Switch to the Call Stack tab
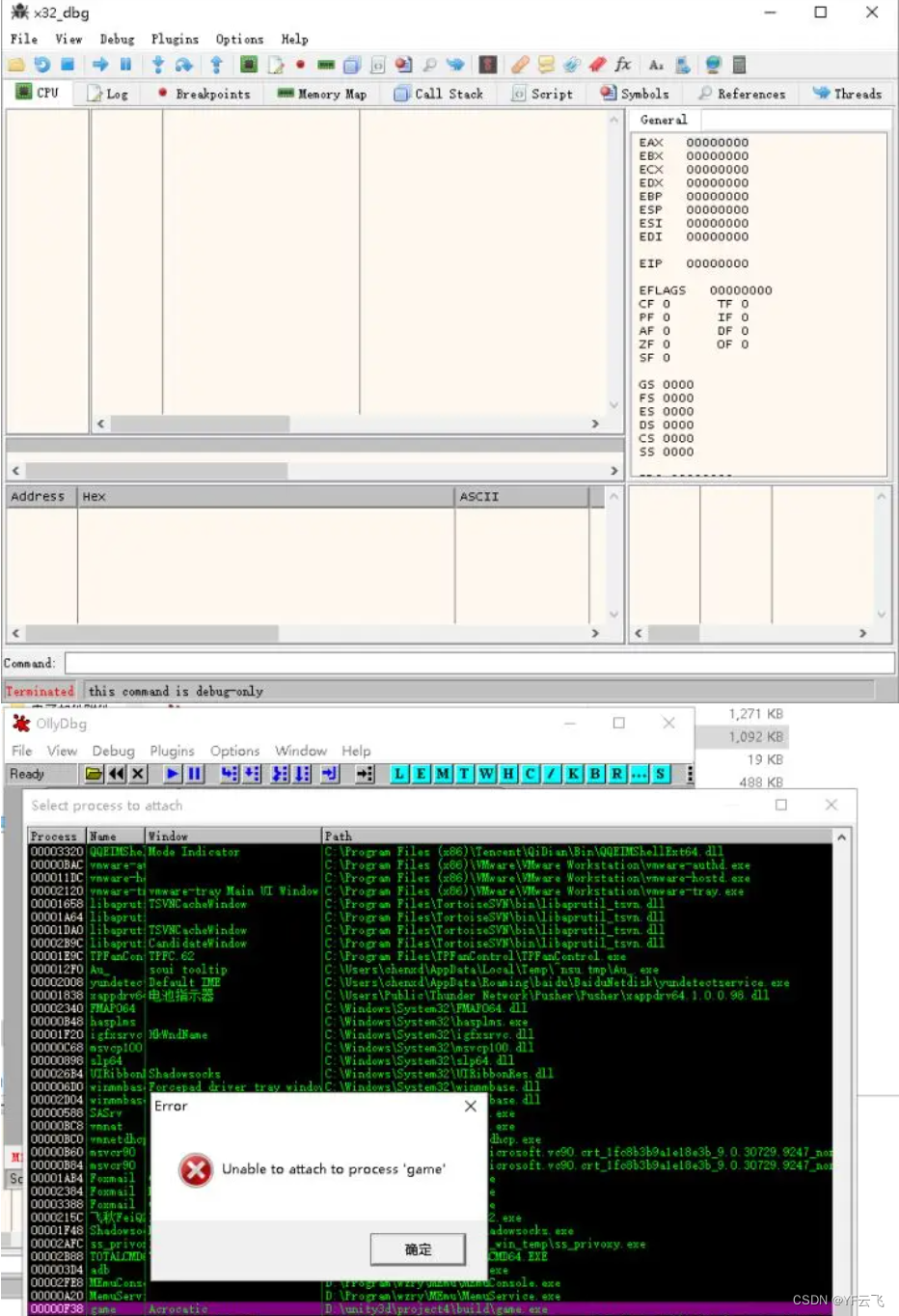Screen dimensions: 899x1316 439,94
